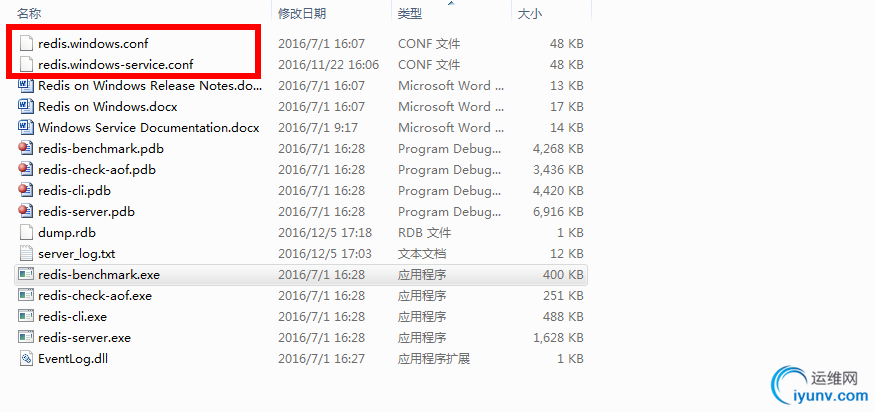Click the Word icon of Redis on Windows.docx

coord(26,106)
